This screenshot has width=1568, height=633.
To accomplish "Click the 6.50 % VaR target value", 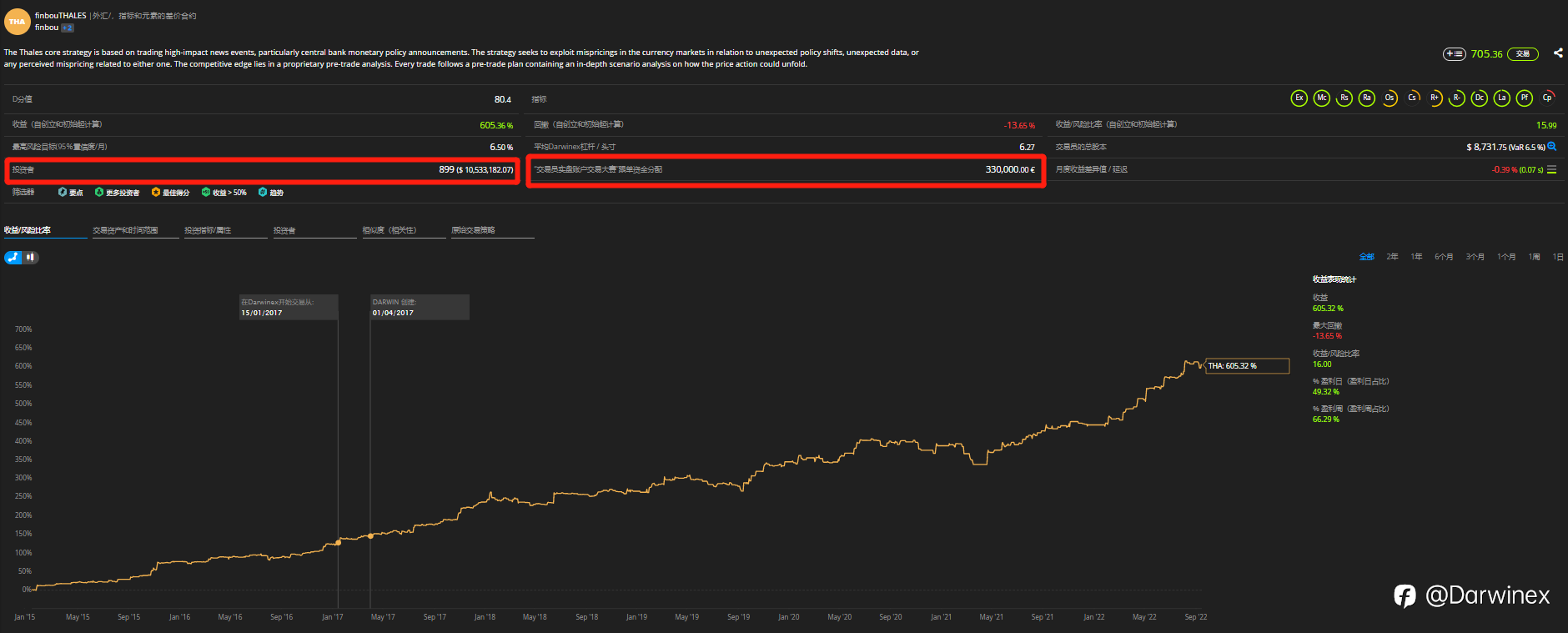I will (501, 147).
